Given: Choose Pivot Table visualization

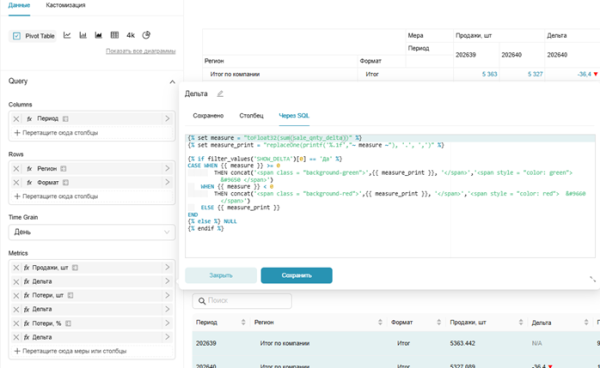Looking at the screenshot, I should (x=33, y=36).
